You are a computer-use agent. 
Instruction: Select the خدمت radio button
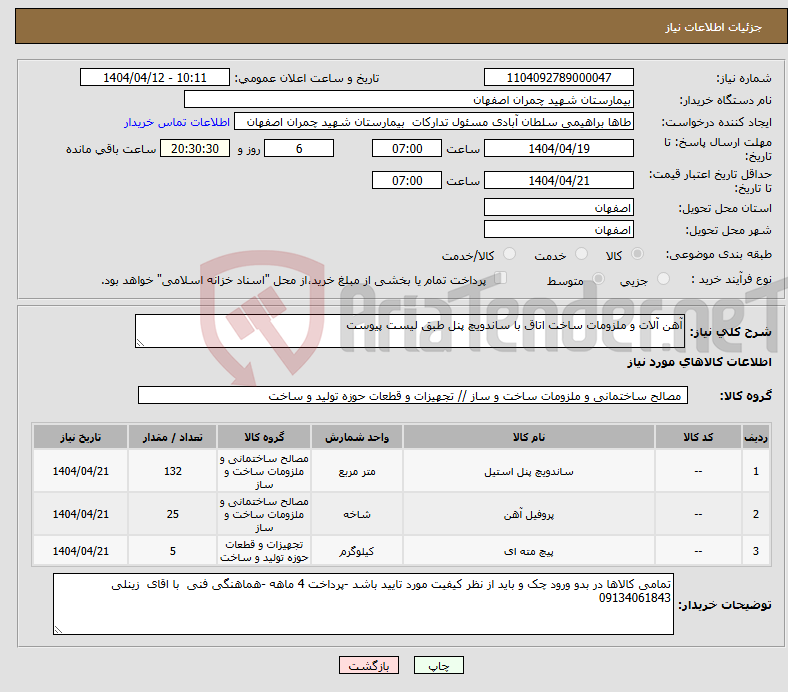tap(581, 254)
